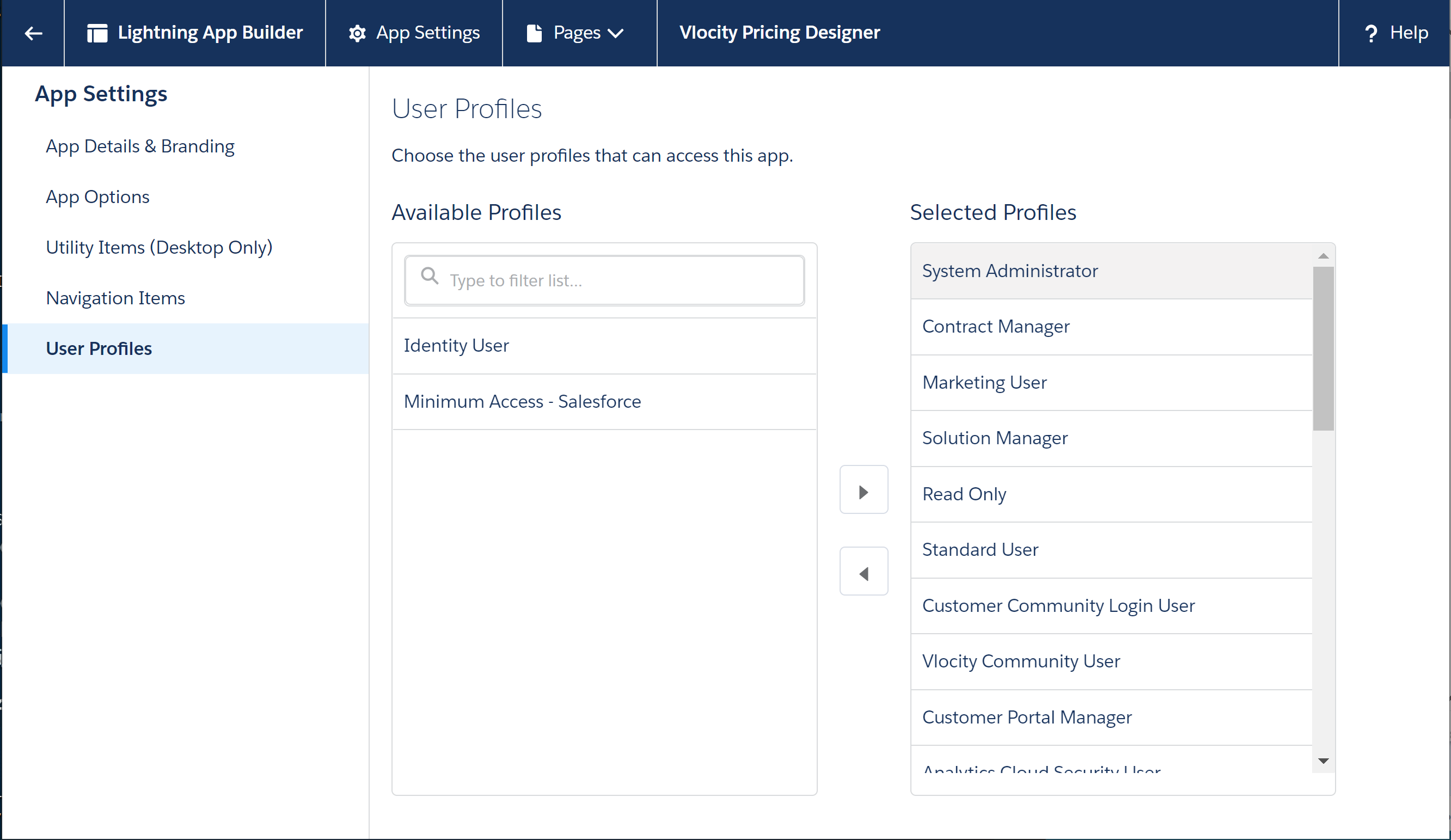Select Utility Items (Desktop Only)
1451x840 pixels.
159,247
